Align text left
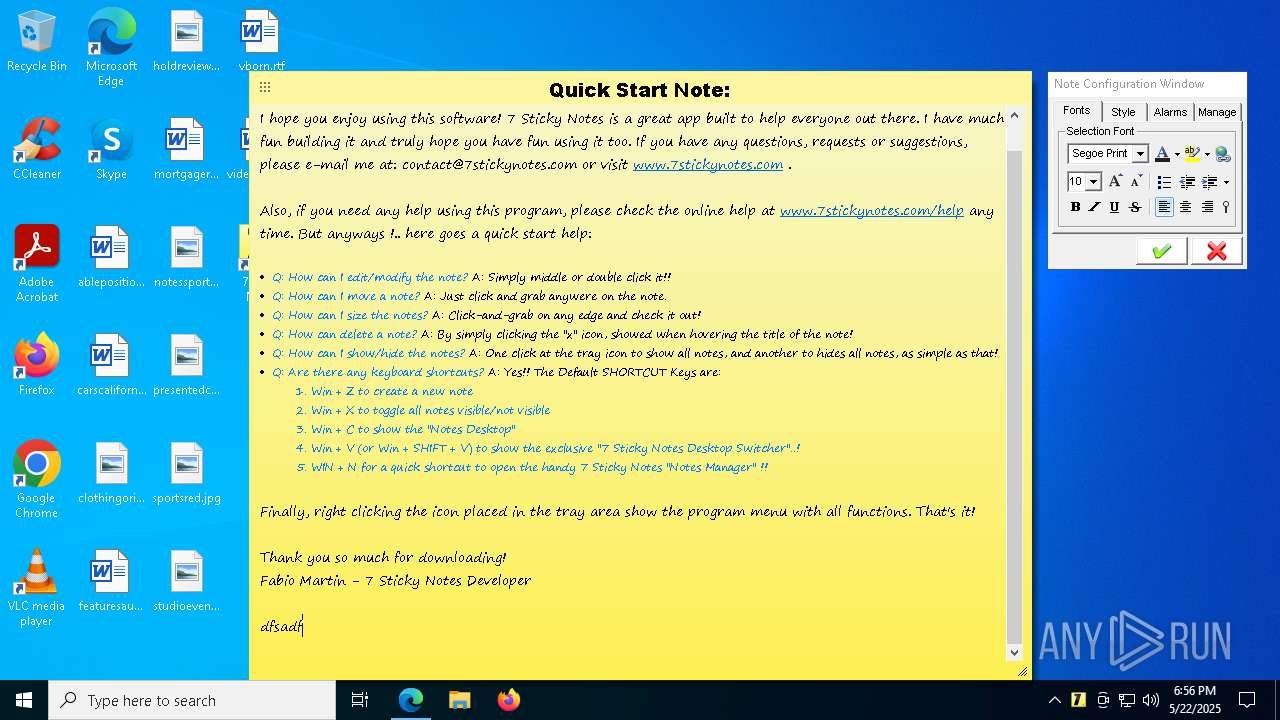1280x720 pixels. (1164, 207)
